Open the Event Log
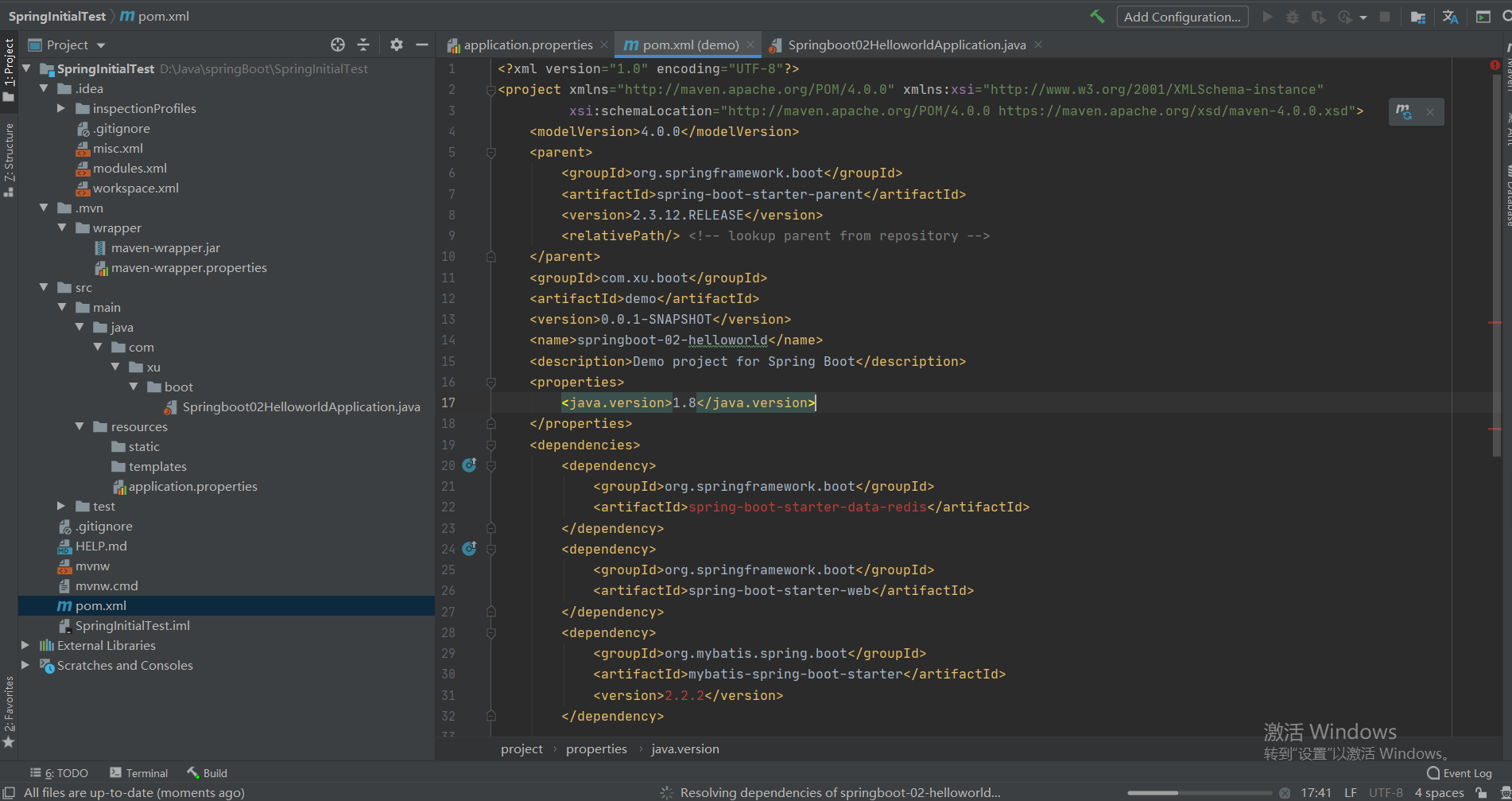The image size is (1512, 801). click(1460, 773)
